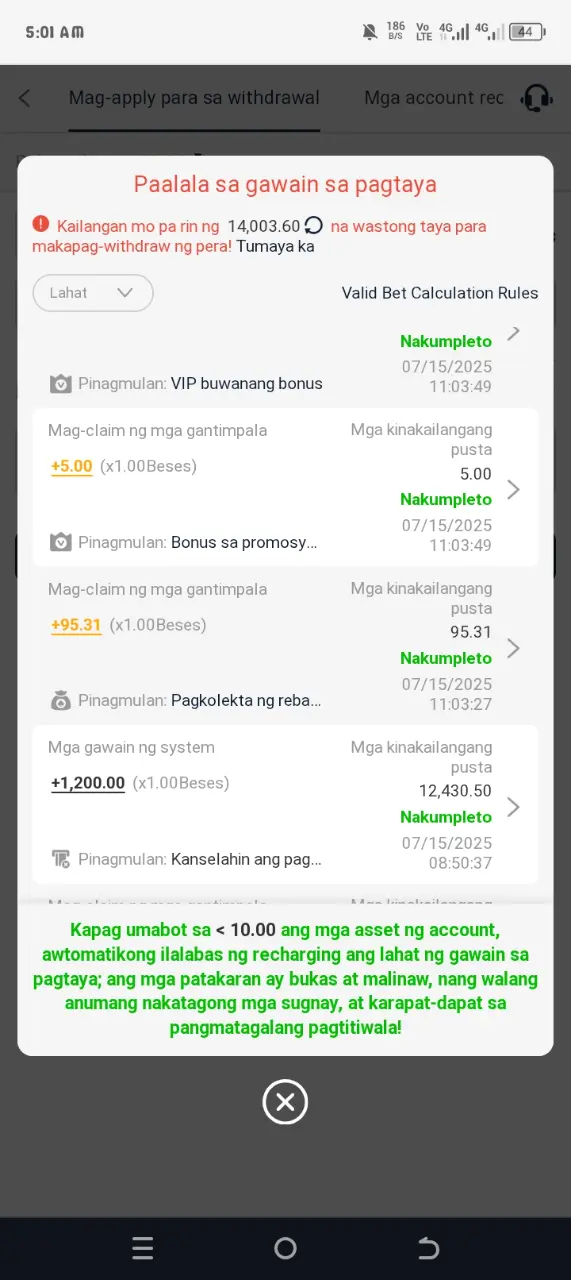This screenshot has width=571, height=1280.
Task: Tap the red warning exclamation icon
Action: coord(40,224)
